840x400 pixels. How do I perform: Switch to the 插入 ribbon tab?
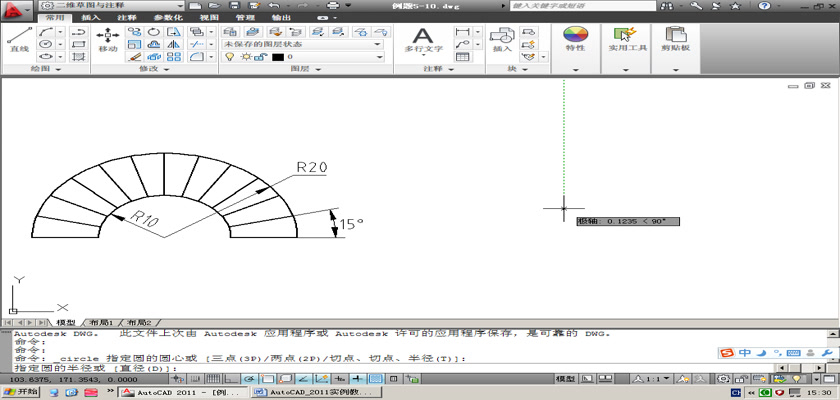click(x=91, y=18)
